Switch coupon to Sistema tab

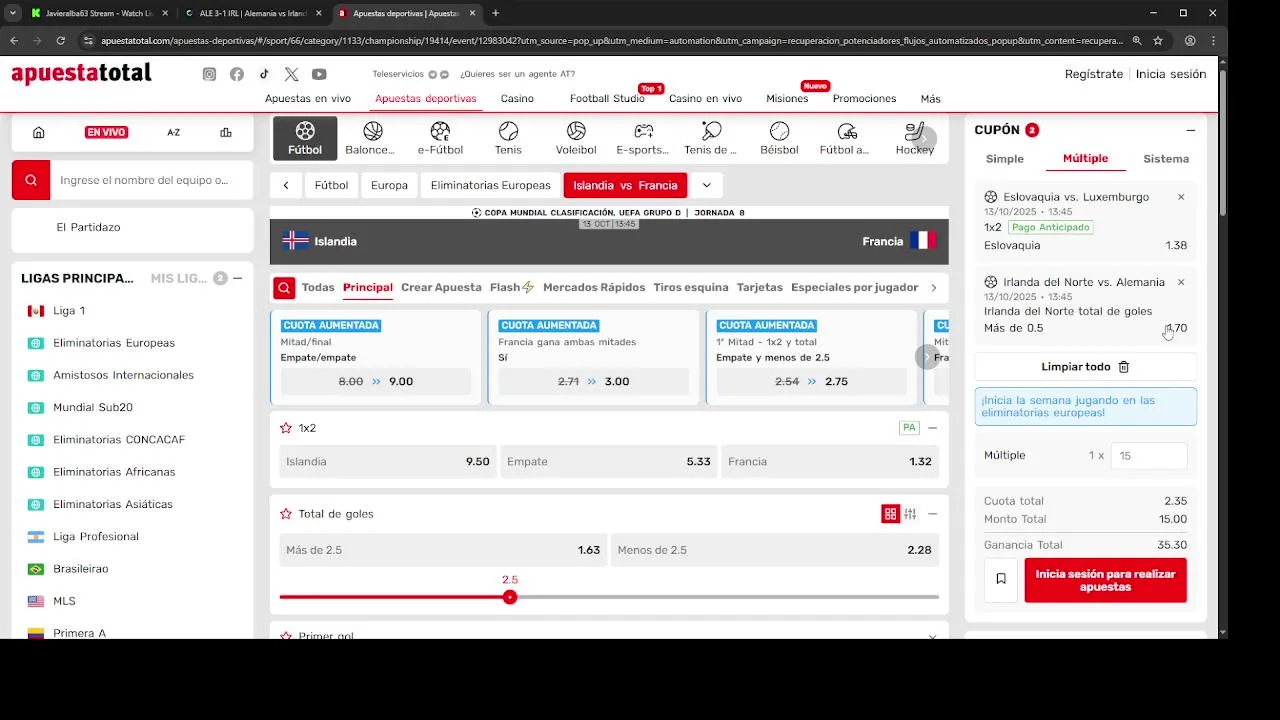tap(1166, 159)
